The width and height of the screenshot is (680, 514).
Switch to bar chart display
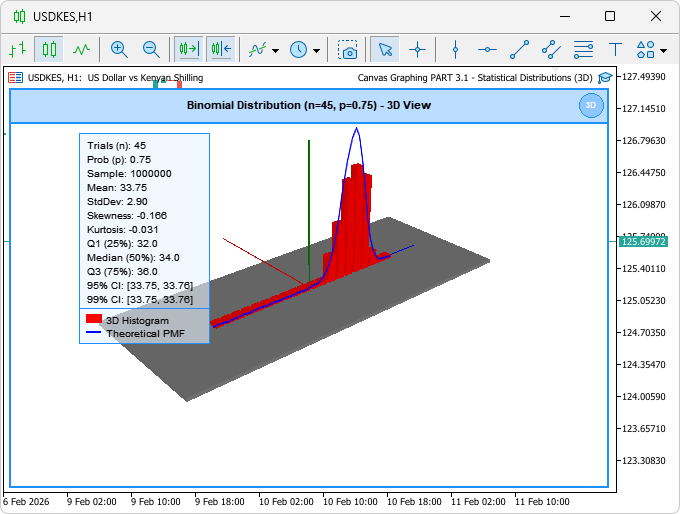[x=17, y=49]
